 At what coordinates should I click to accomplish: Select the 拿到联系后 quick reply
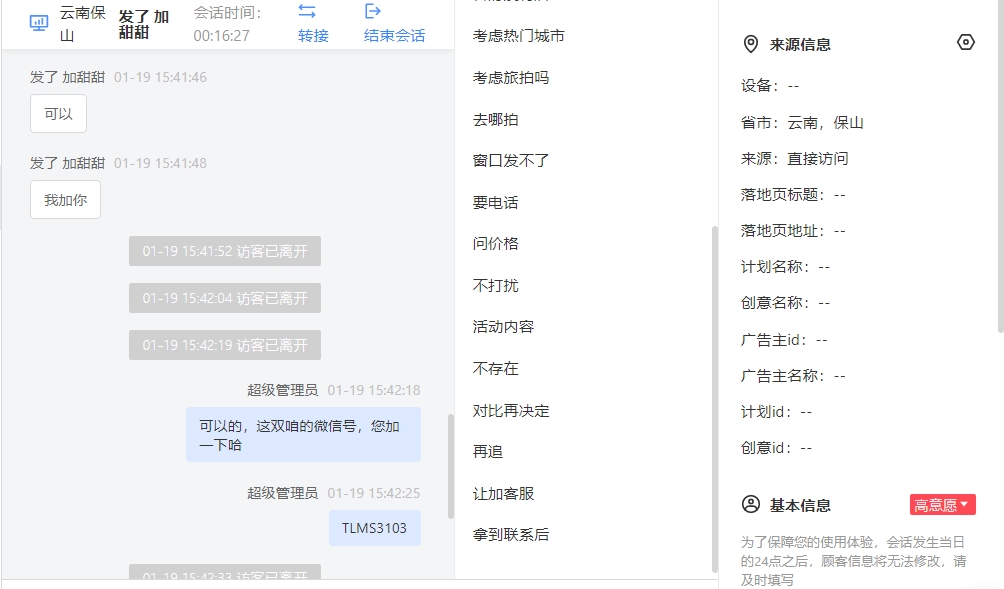(x=511, y=535)
